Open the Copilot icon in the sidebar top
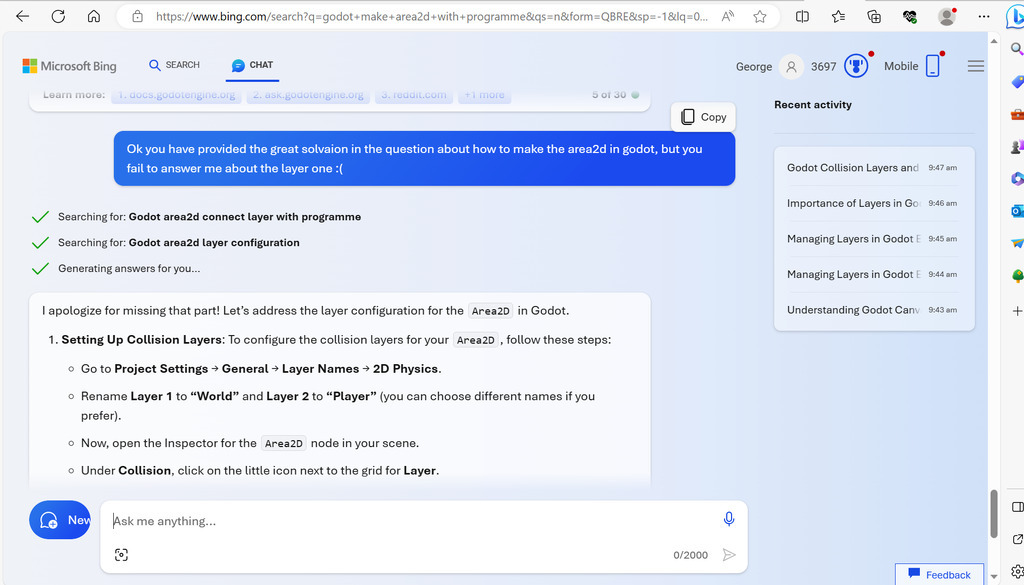Image resolution: width=1024 pixels, height=585 pixels. 1016,17
